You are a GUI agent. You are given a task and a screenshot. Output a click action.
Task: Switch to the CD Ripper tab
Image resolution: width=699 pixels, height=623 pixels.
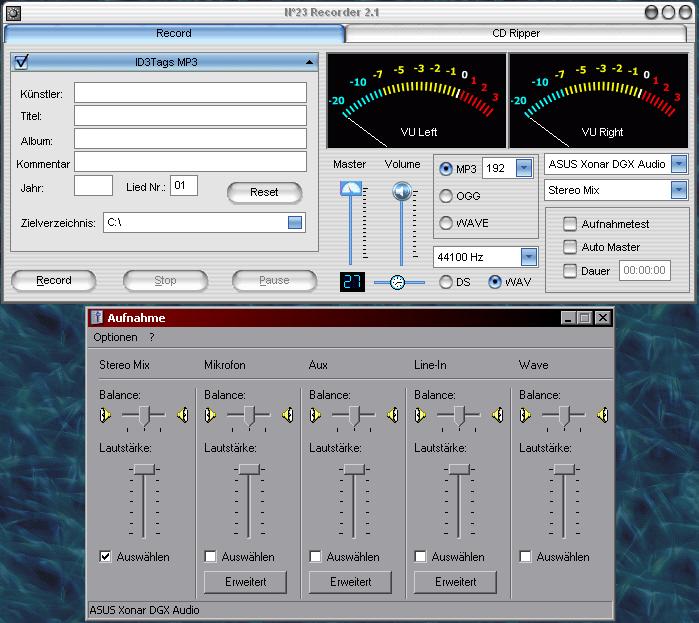click(x=516, y=33)
